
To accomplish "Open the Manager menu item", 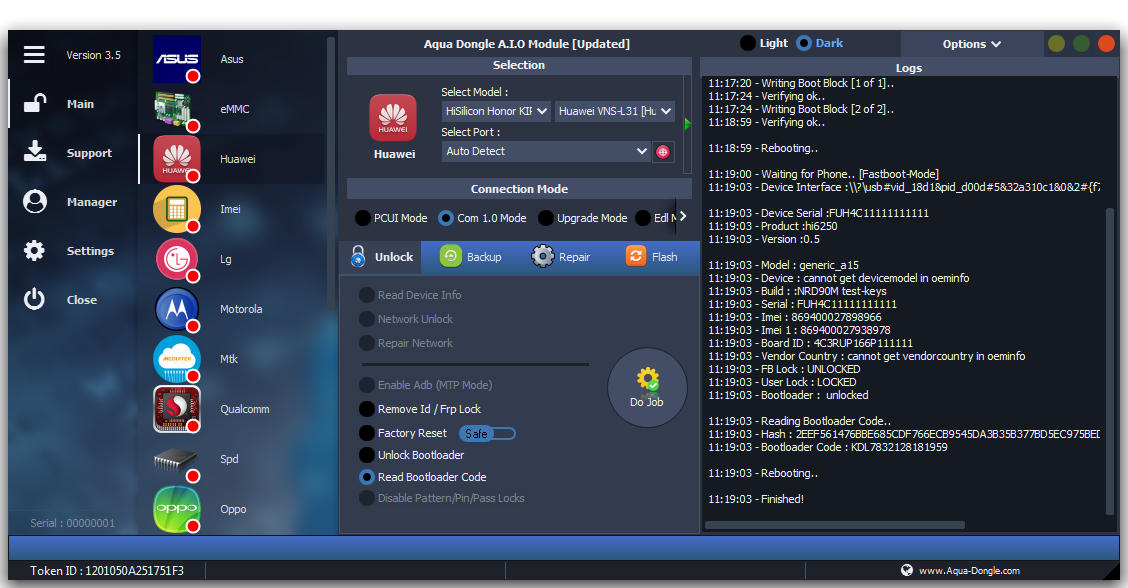I will click(92, 202).
